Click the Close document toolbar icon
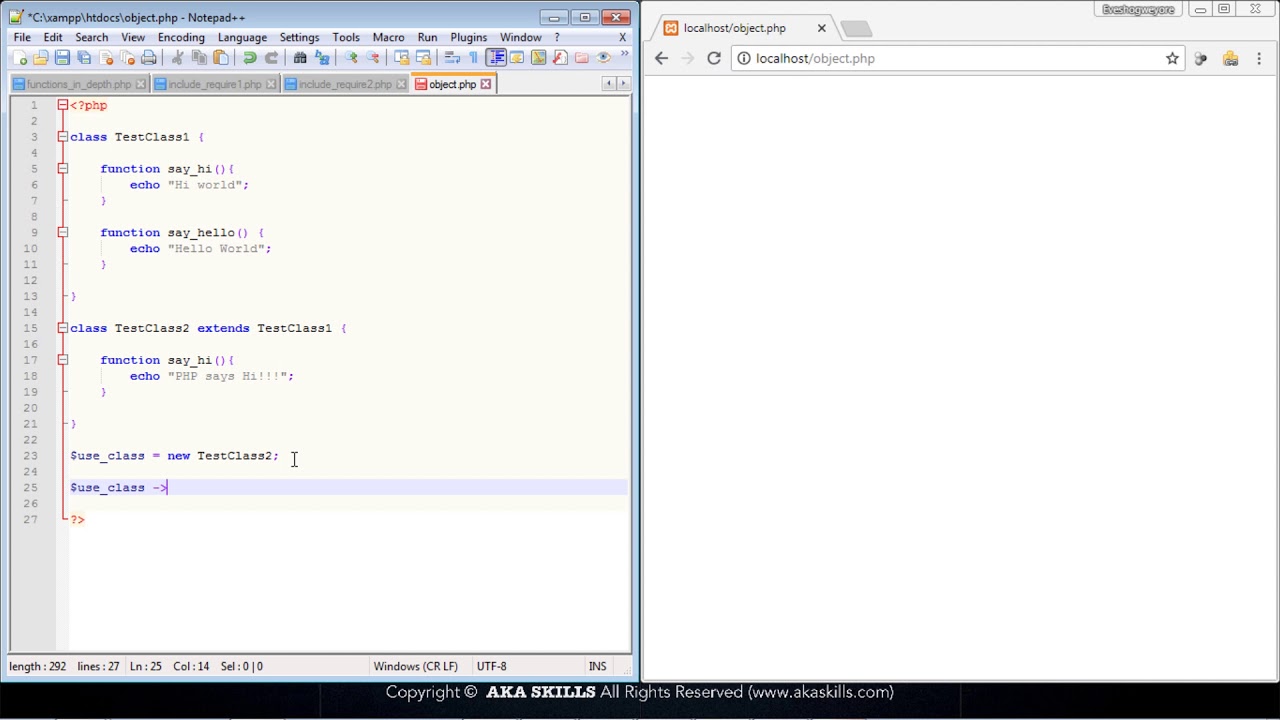1280x720 pixels. pos(106,58)
